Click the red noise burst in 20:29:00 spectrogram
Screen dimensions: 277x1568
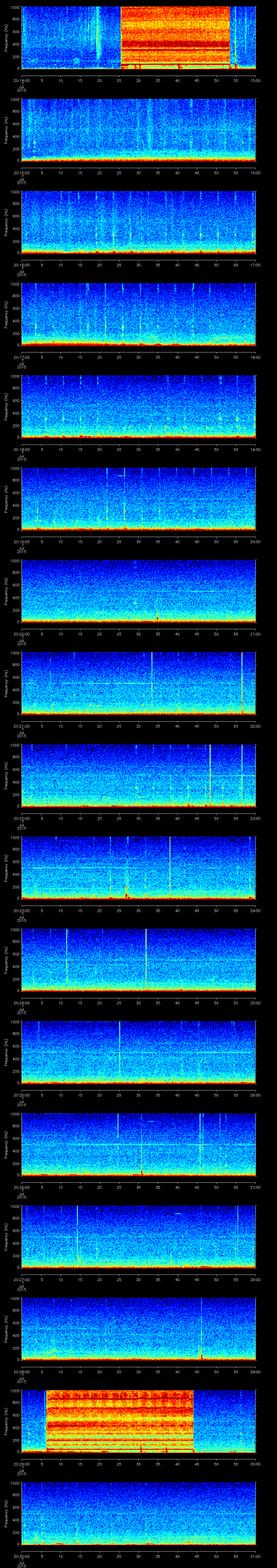120,1421
